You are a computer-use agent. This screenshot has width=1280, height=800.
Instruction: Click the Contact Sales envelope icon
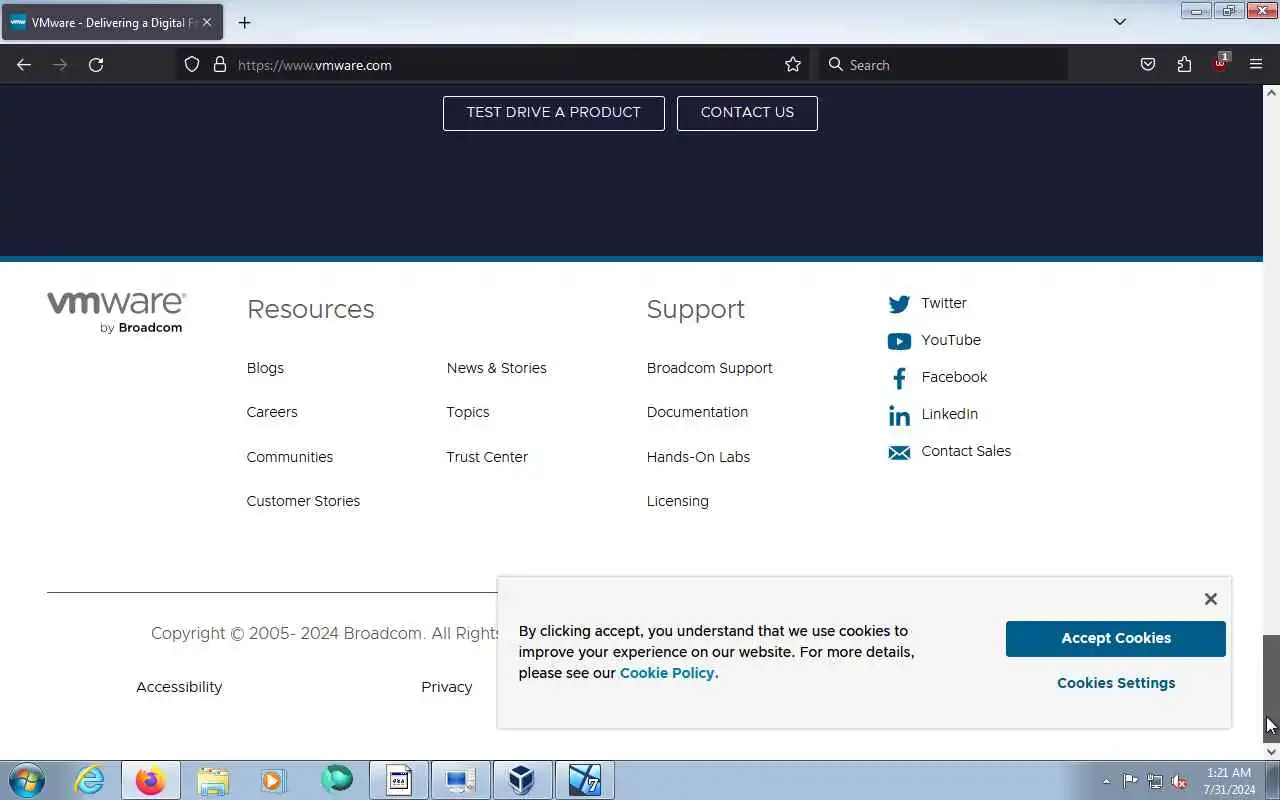[x=899, y=452]
